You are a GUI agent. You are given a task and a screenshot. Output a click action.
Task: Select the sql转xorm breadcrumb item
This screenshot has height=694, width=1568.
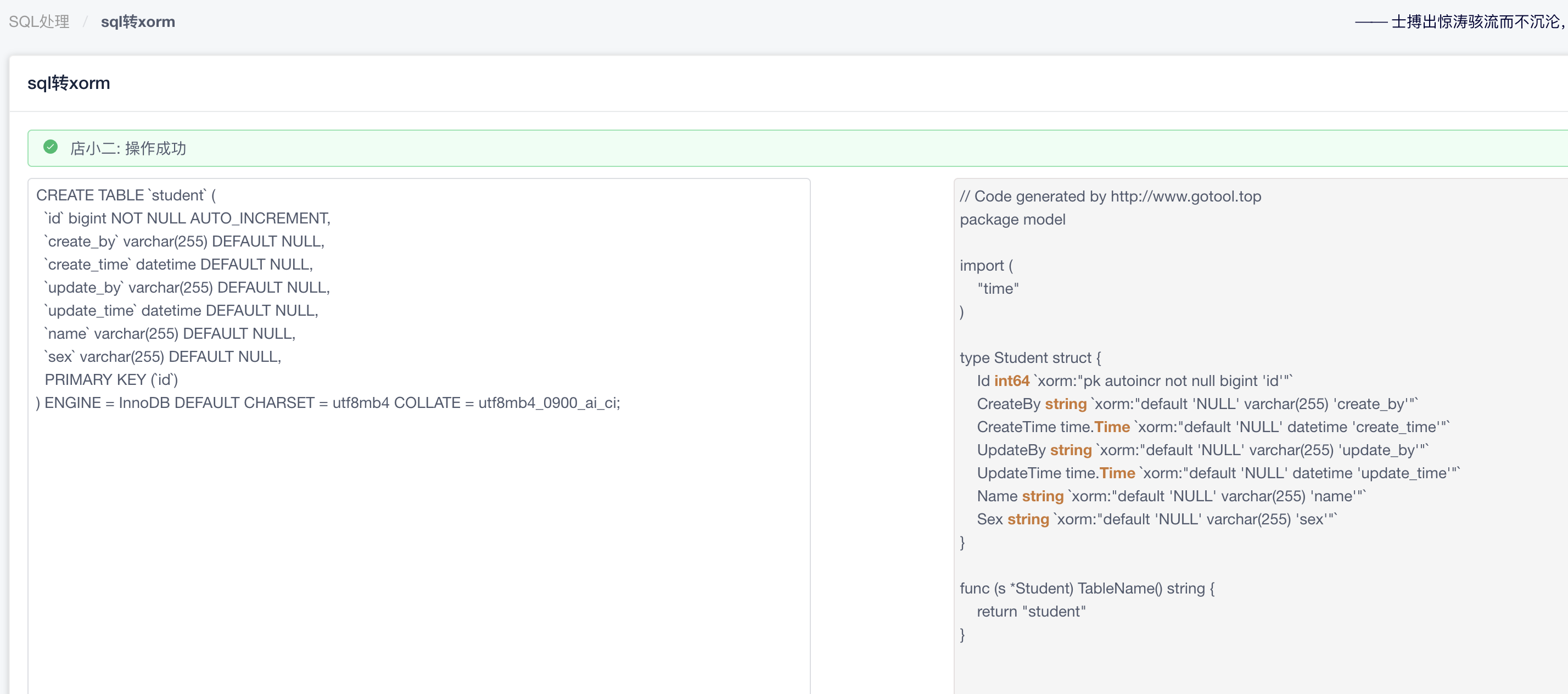tap(138, 22)
